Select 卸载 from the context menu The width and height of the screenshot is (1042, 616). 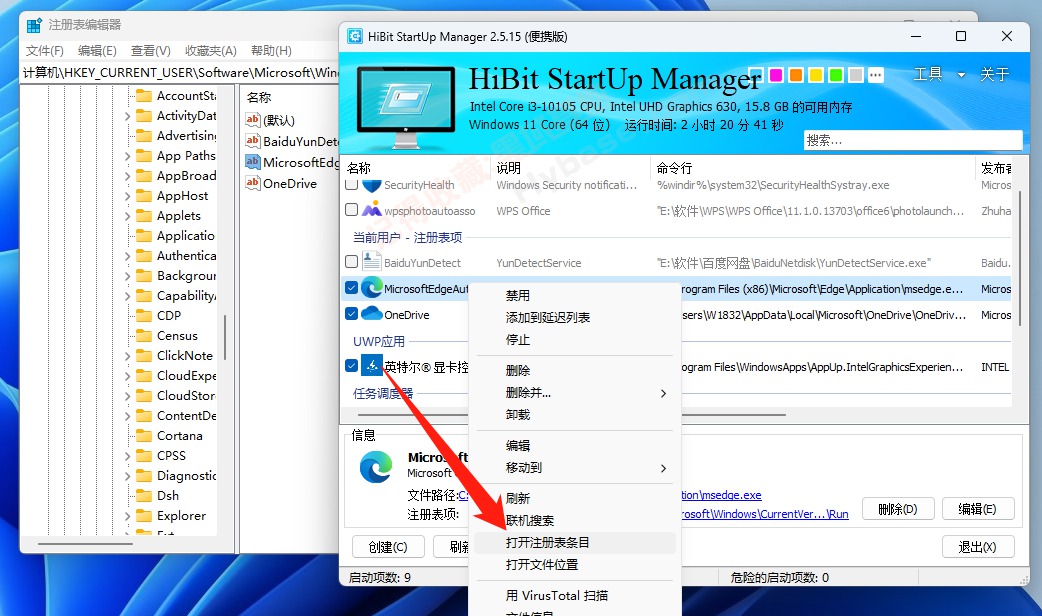click(x=518, y=415)
